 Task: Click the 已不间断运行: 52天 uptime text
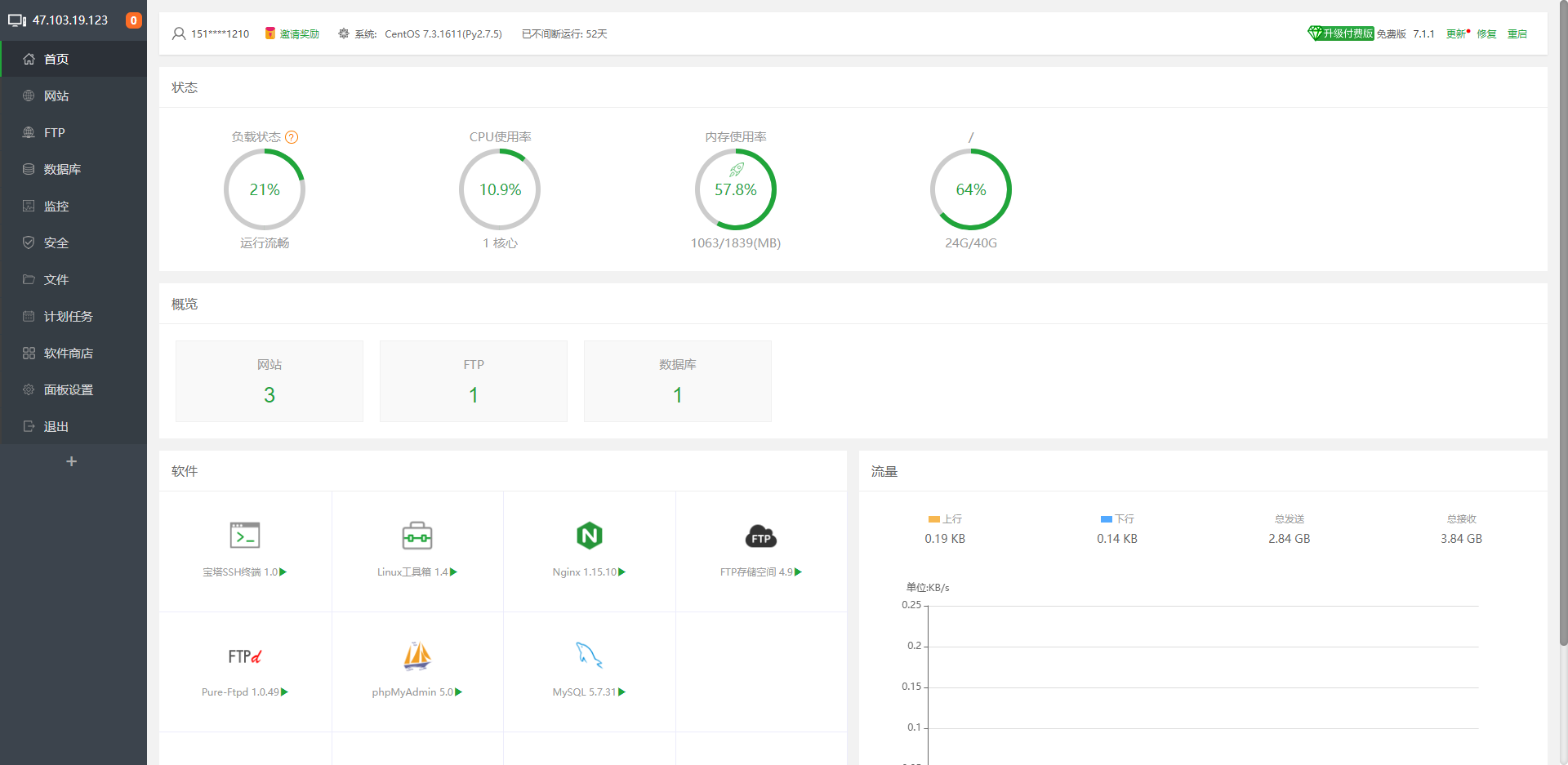click(x=564, y=34)
